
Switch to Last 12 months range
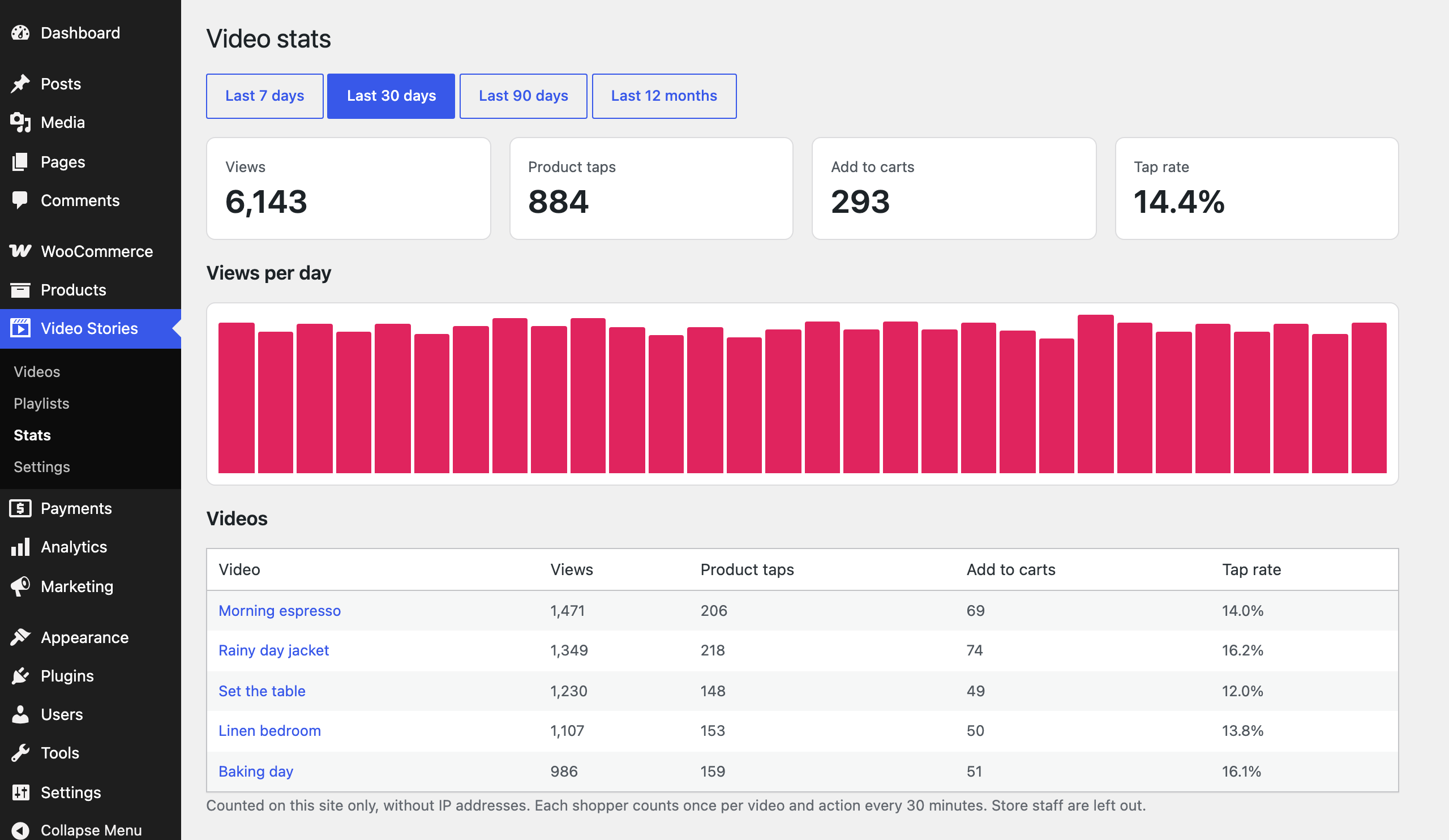[664, 96]
